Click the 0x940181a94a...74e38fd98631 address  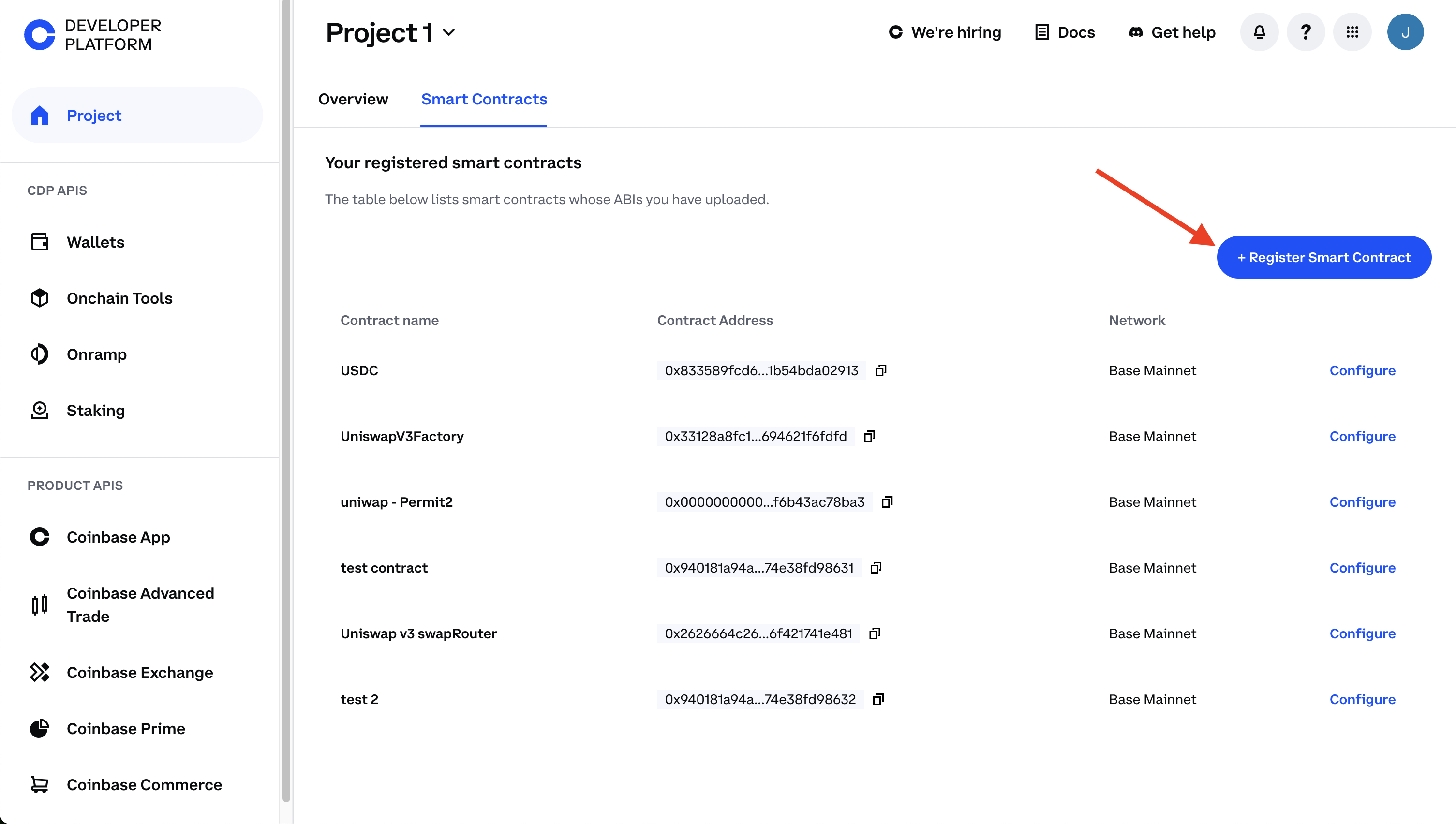759,567
